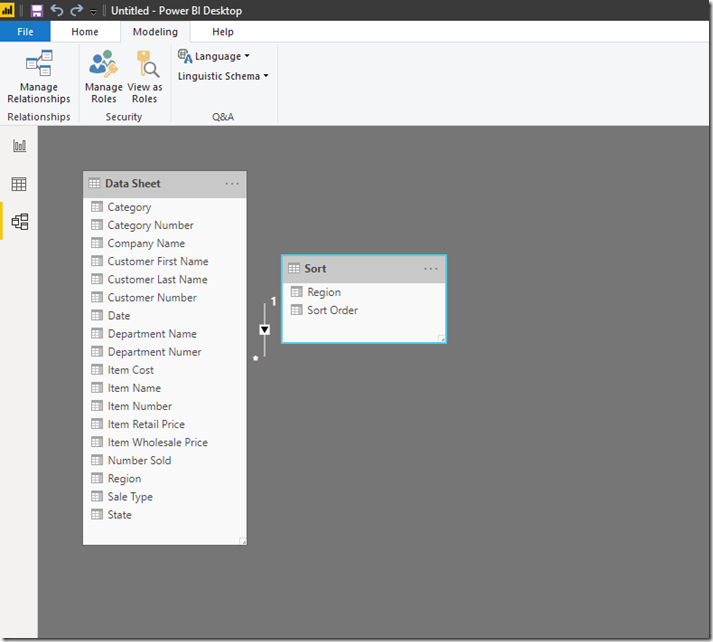Click View as Roles
The width and height of the screenshot is (713, 642).
click(x=145, y=76)
